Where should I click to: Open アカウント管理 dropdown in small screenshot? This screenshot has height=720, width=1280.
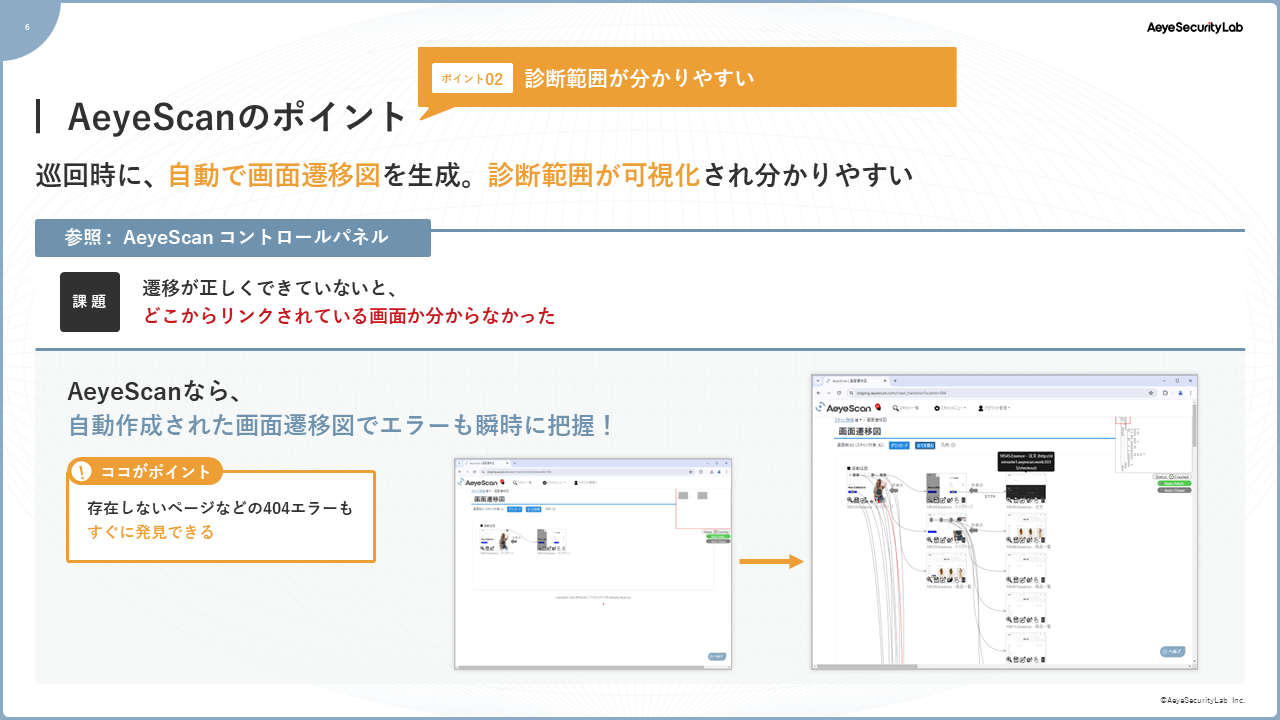pos(586,482)
